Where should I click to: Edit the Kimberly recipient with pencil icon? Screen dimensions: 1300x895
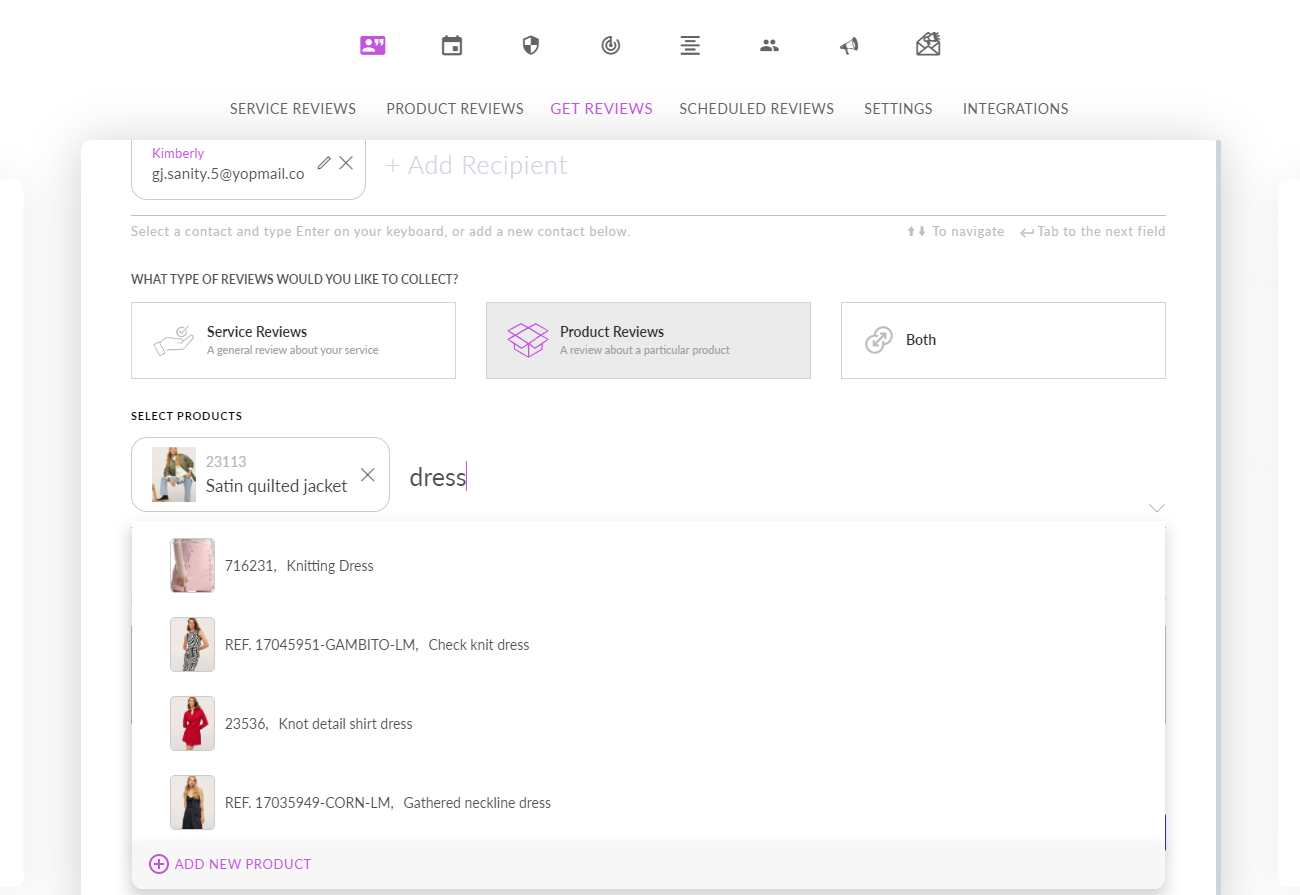pyautogui.click(x=324, y=163)
